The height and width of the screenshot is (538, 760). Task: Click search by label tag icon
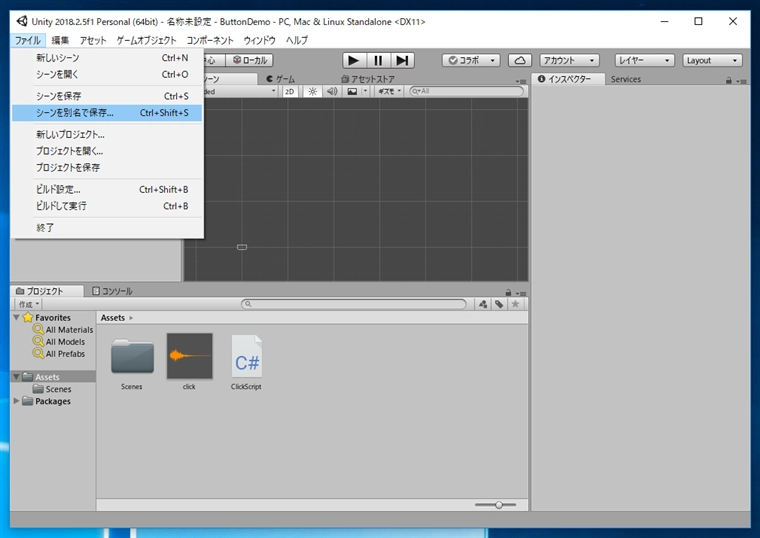[x=499, y=304]
